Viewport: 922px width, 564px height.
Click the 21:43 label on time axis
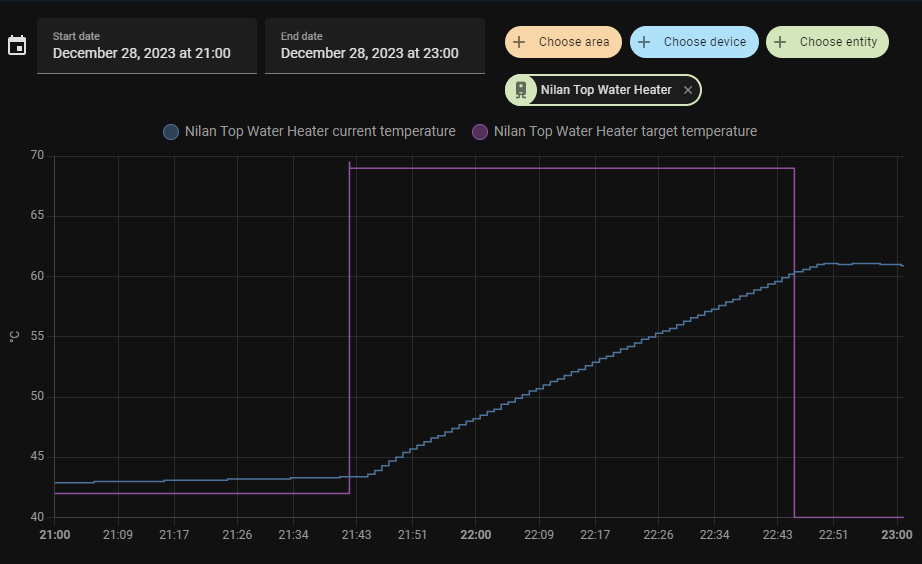(356, 535)
